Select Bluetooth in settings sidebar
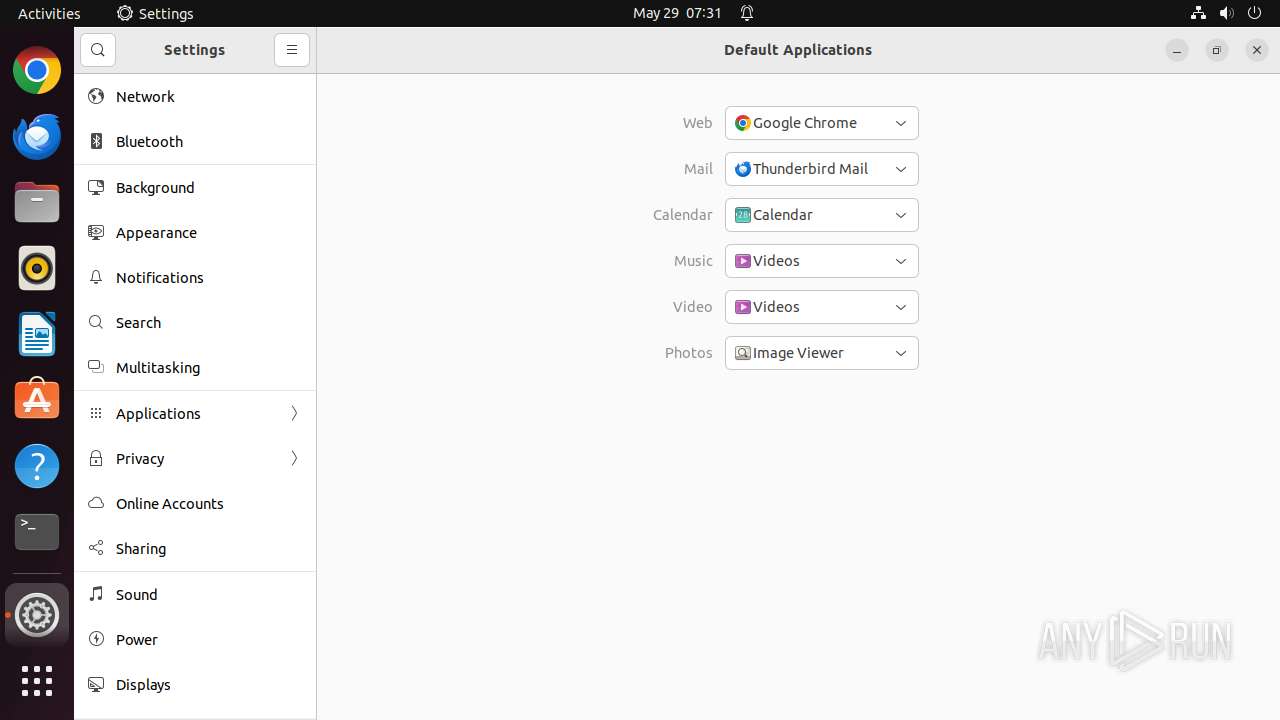The width and height of the screenshot is (1280, 720). click(x=195, y=142)
